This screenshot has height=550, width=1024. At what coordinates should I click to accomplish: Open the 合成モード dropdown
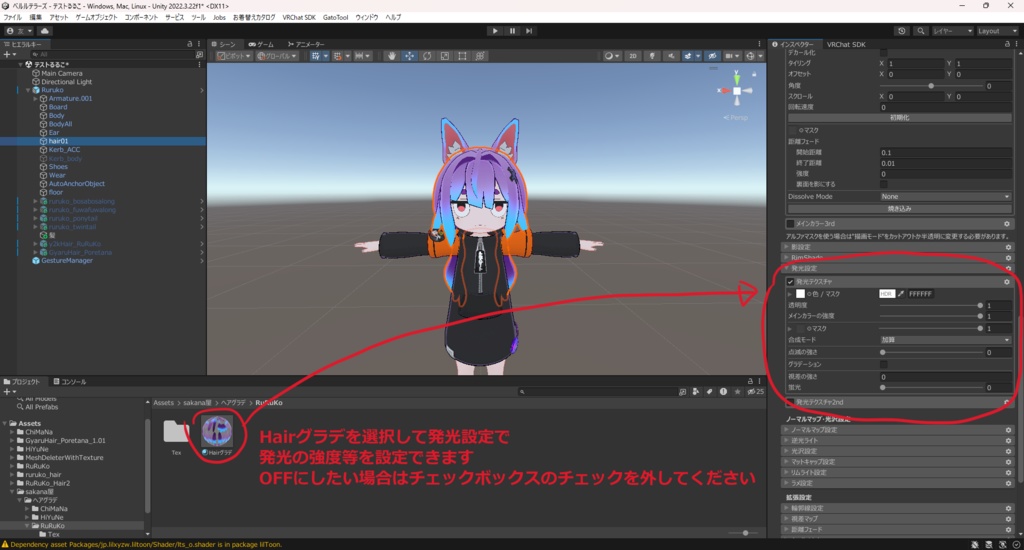coord(945,340)
